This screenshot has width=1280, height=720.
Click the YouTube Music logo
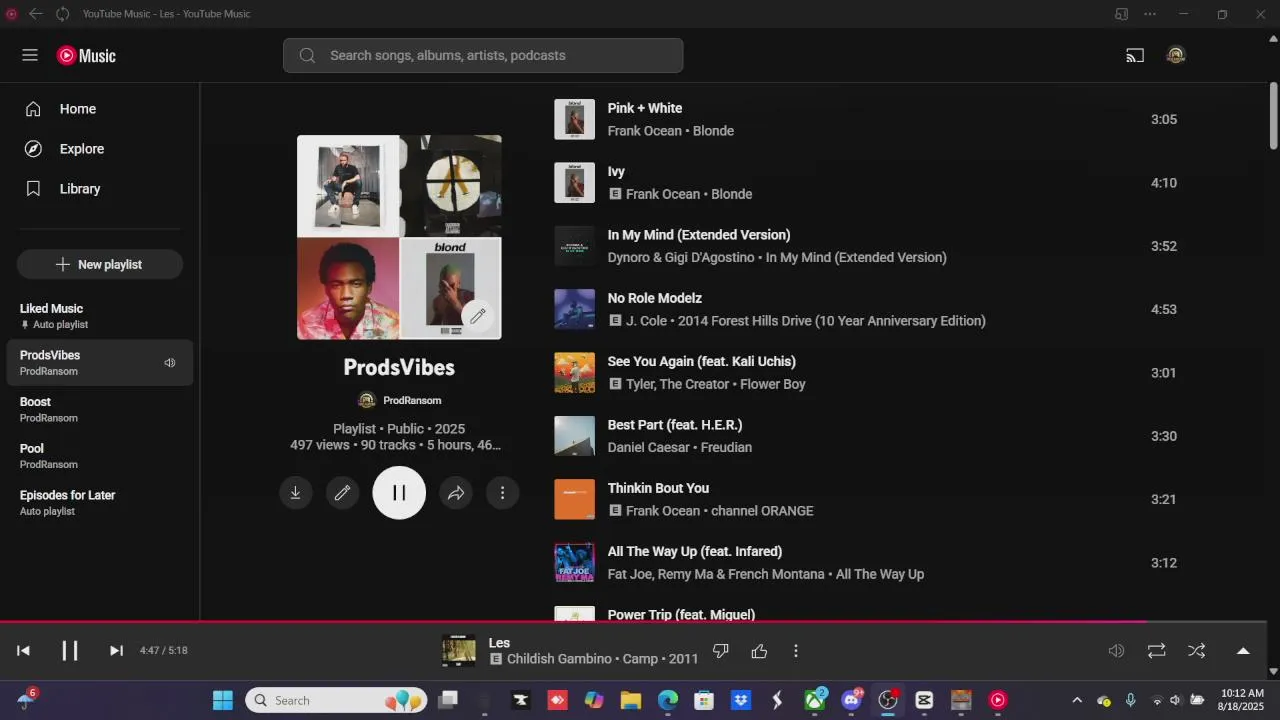pyautogui.click(x=87, y=56)
